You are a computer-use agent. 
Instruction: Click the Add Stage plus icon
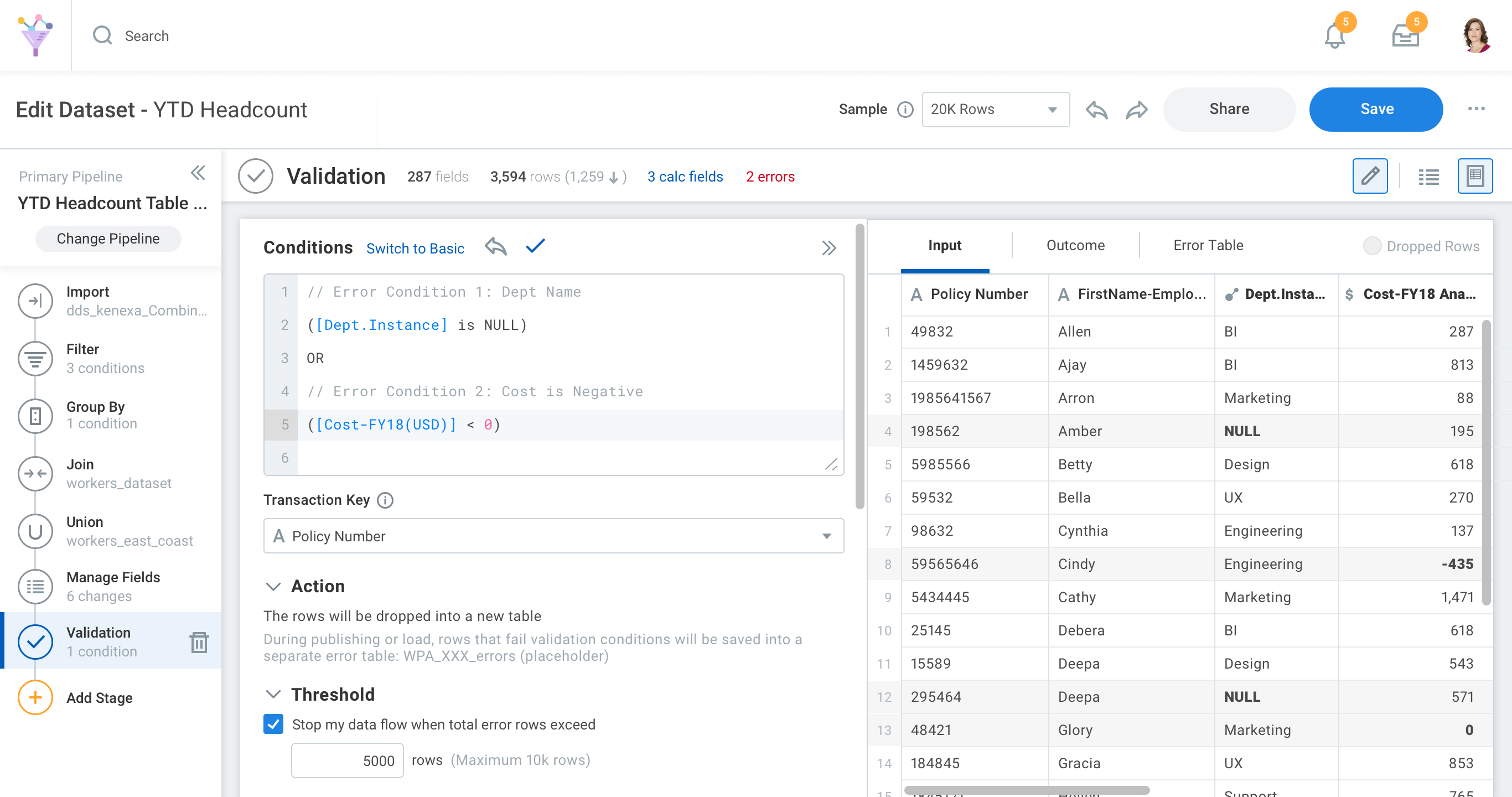tap(35, 697)
